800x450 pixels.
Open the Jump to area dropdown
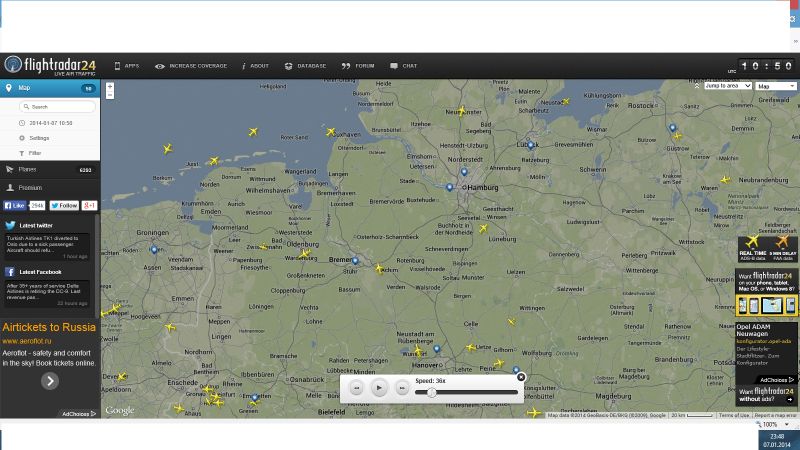[x=728, y=86]
